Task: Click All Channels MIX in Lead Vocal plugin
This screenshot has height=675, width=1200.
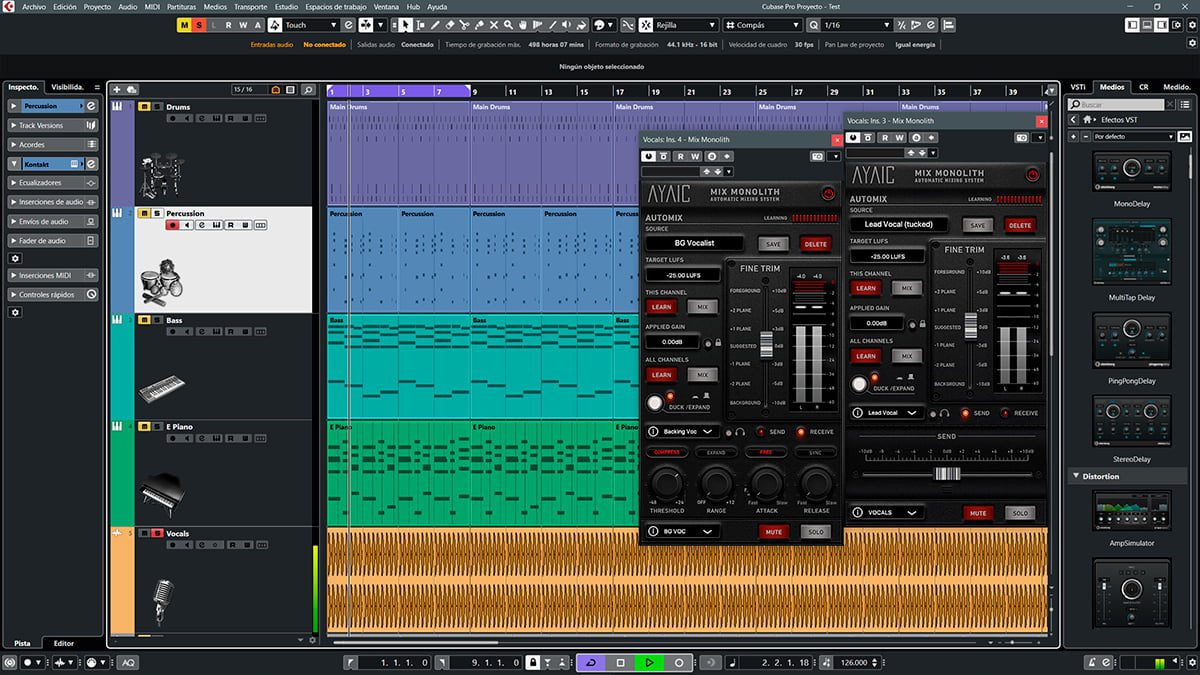Action: click(x=907, y=356)
